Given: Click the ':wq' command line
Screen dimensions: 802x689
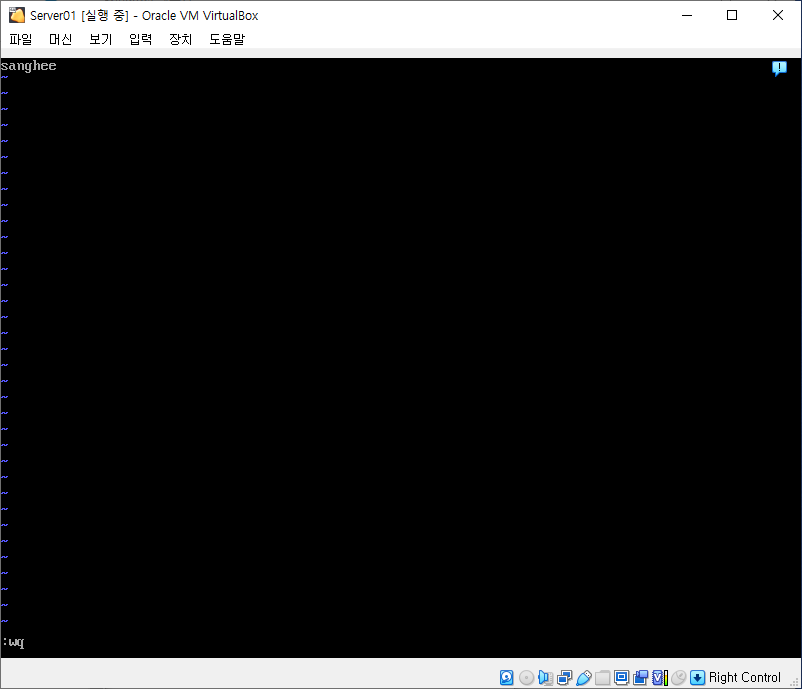Looking at the screenshot, I should pyautogui.click(x=13, y=641).
